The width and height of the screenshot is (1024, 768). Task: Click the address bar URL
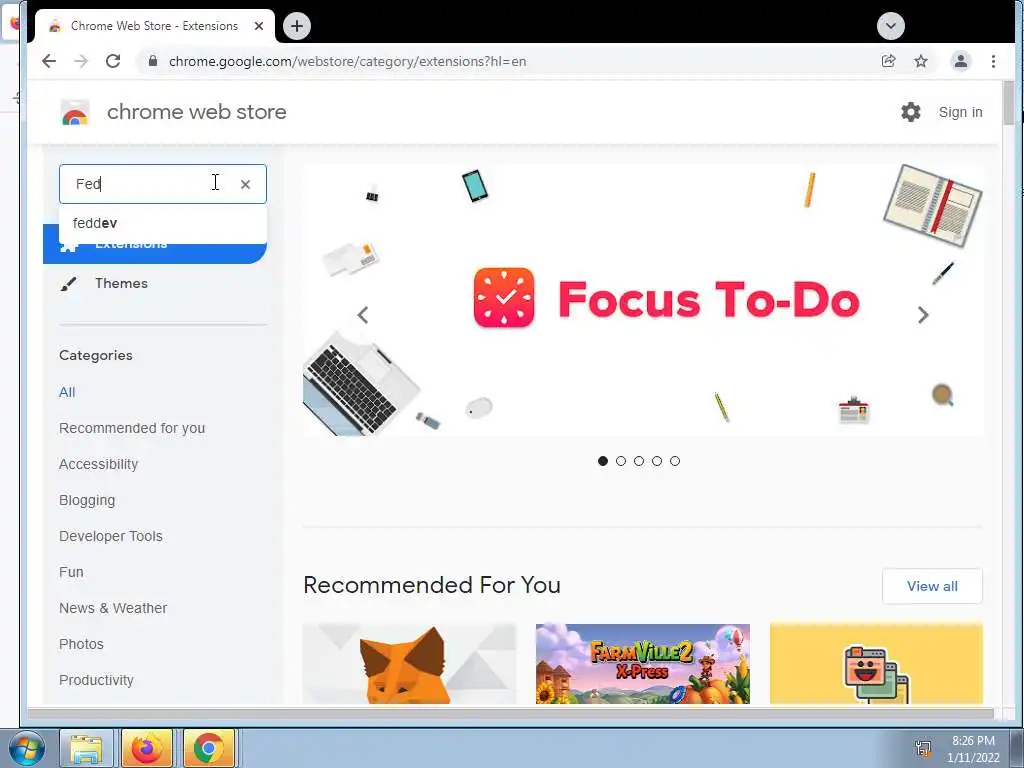click(347, 61)
